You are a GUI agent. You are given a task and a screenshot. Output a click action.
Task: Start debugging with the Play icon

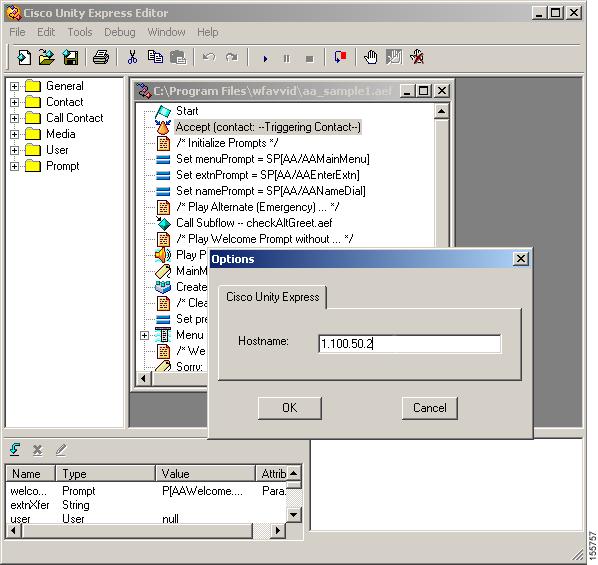[265, 59]
